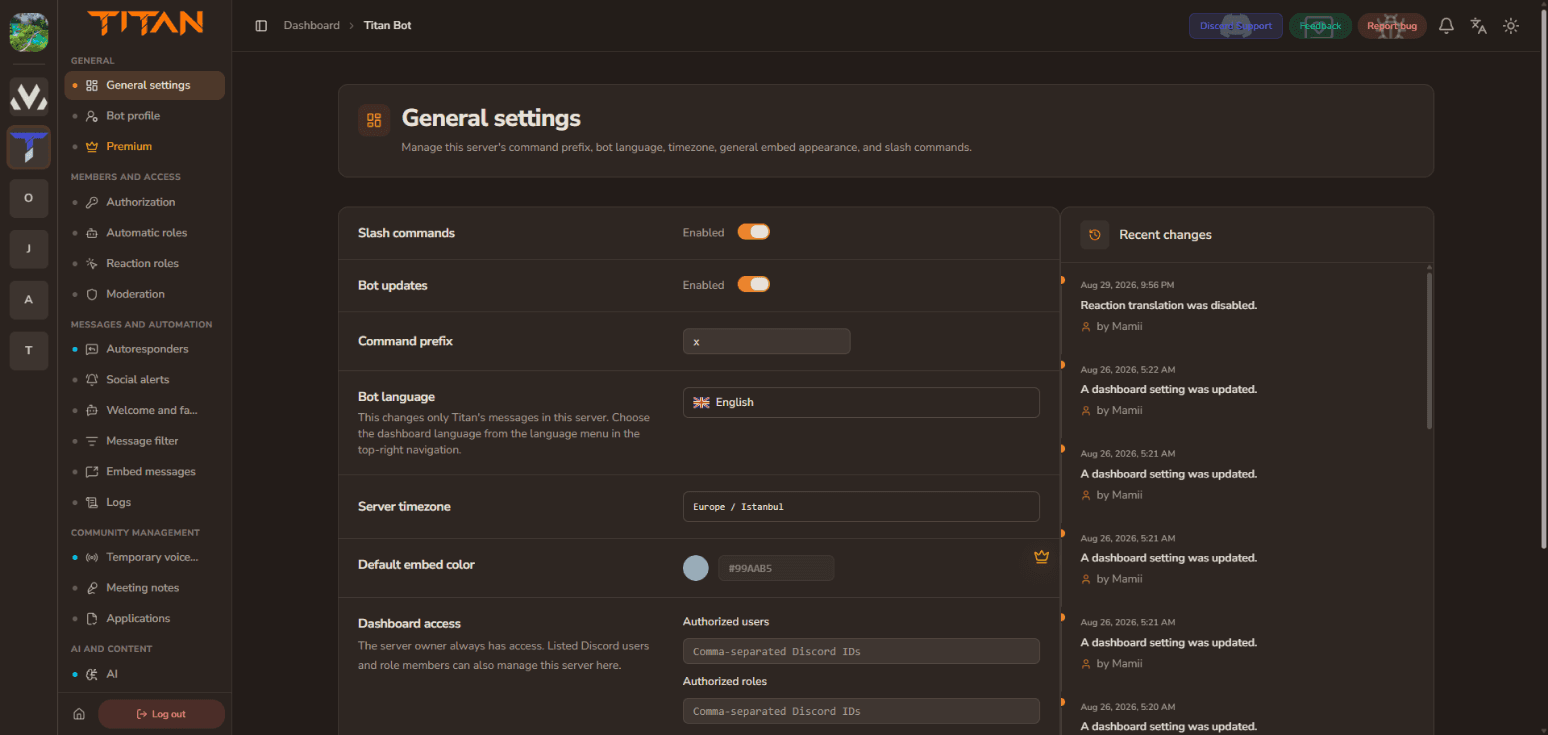
Task: Open dashboard language menu icon
Action: 1478,26
